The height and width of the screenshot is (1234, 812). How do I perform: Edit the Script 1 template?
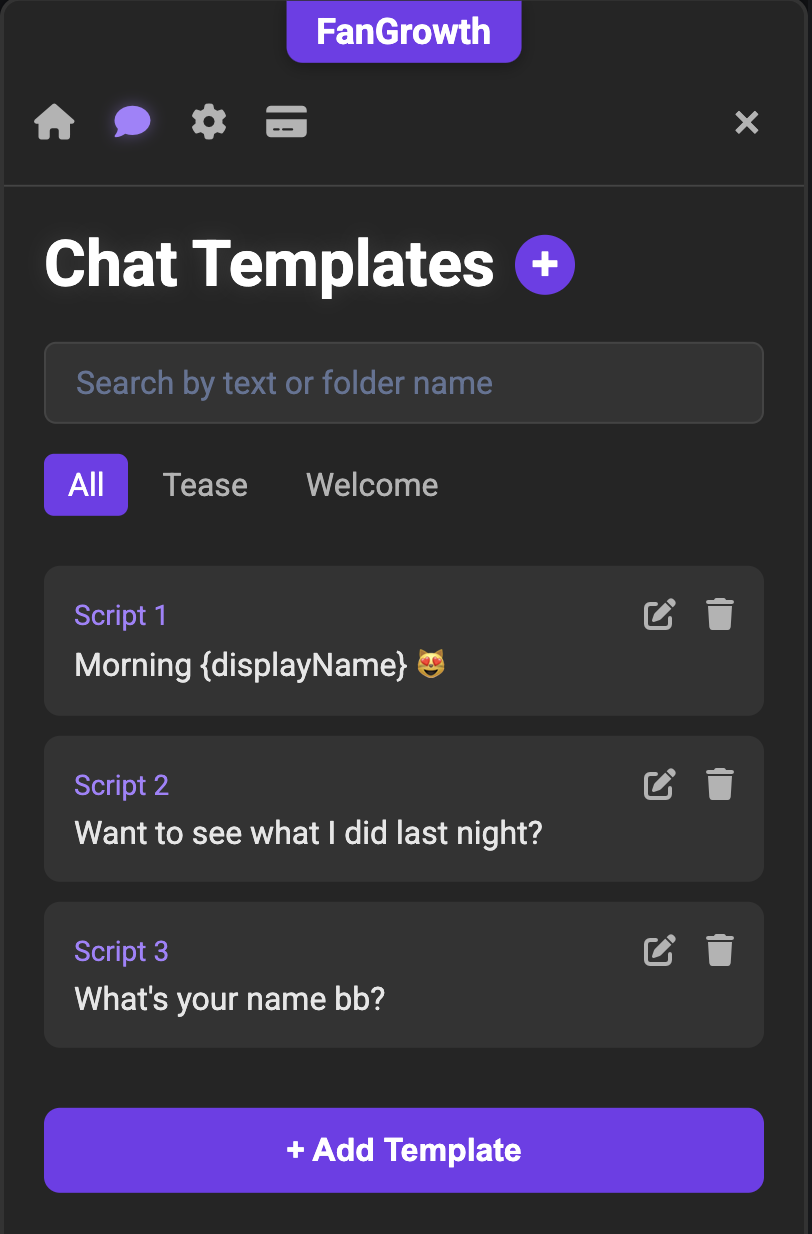pyautogui.click(x=659, y=614)
